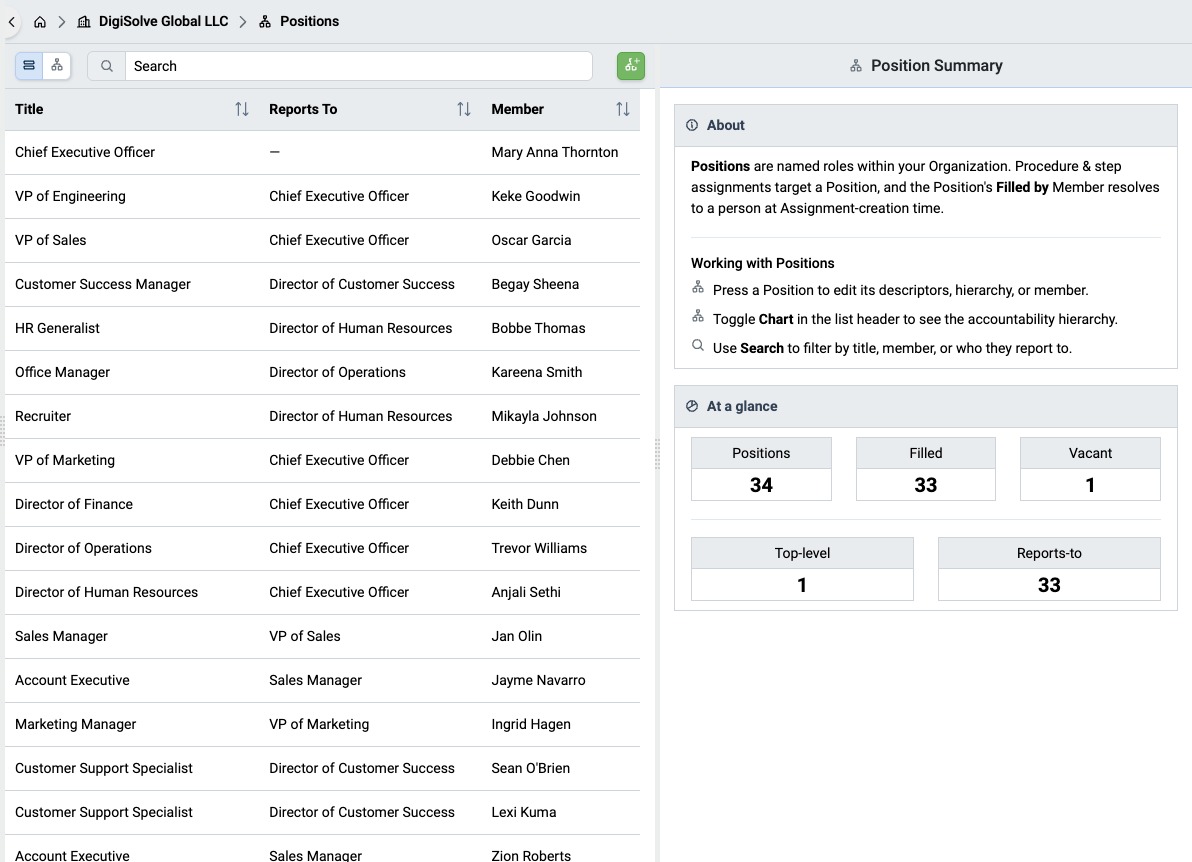Click the Positions count card
Viewport: 1192px width, 862px height.
[761, 469]
